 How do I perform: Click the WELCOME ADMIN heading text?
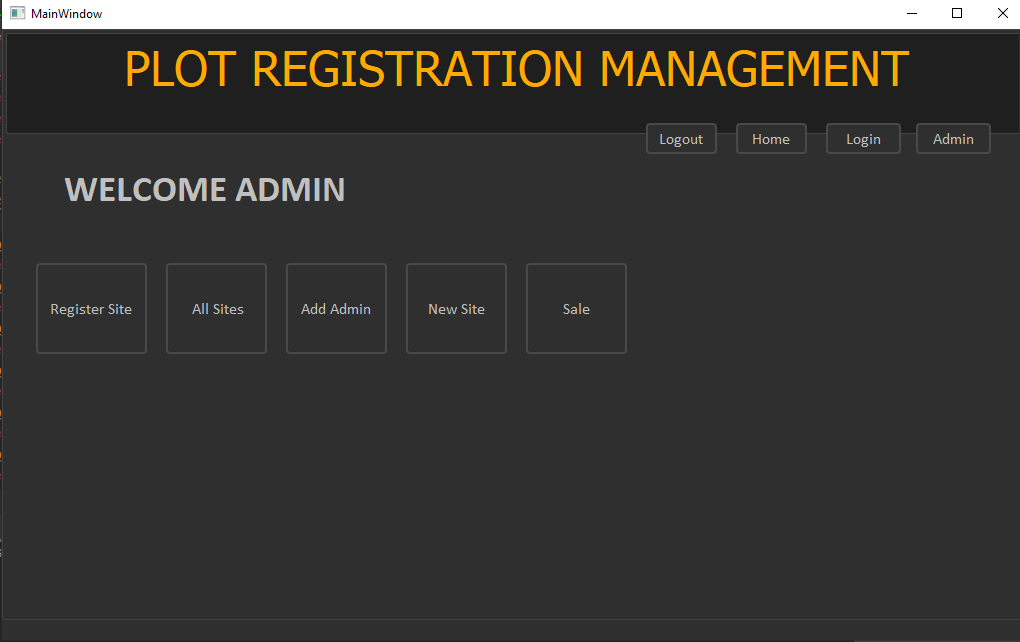(204, 189)
